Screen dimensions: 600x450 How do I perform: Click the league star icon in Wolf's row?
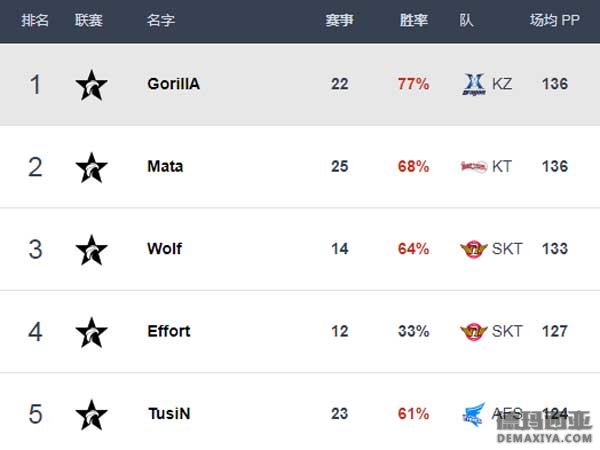click(x=91, y=250)
